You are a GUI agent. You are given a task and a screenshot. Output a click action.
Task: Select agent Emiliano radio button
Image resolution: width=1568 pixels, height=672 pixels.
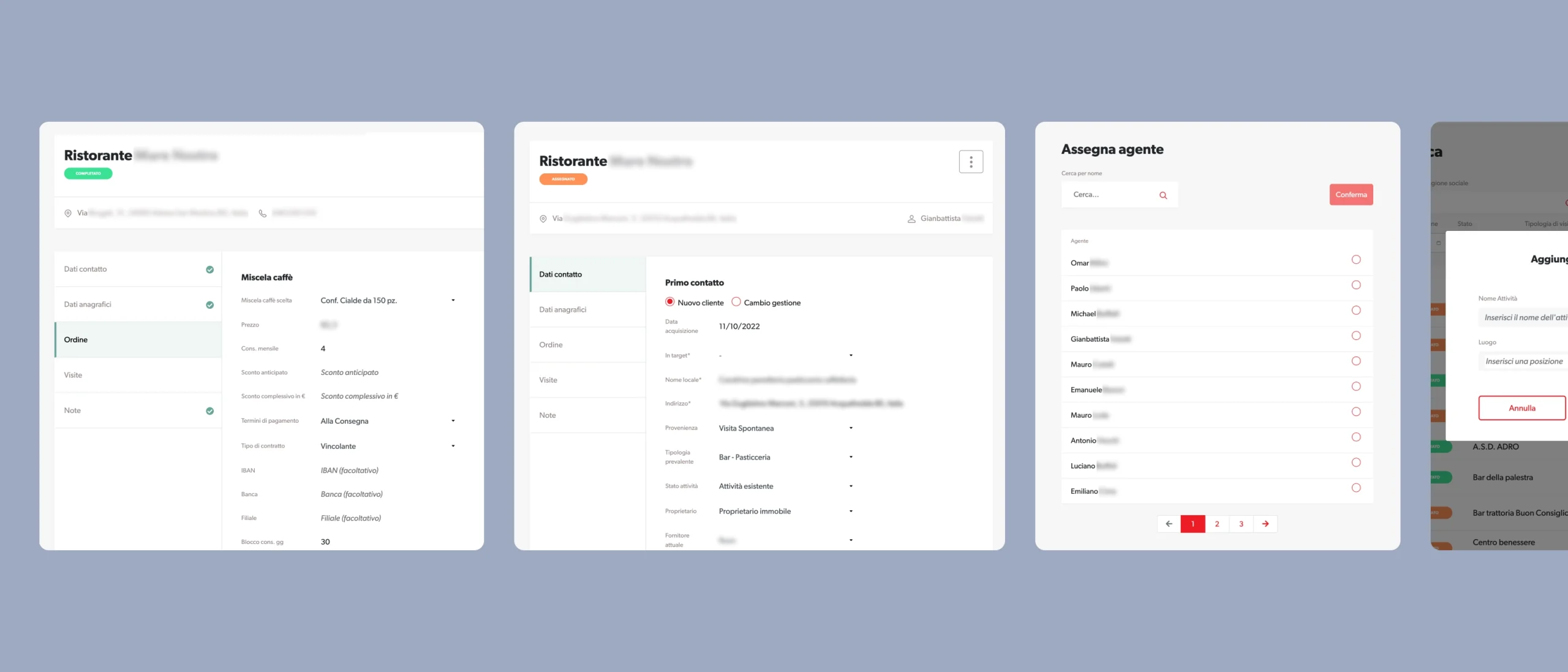(1356, 488)
